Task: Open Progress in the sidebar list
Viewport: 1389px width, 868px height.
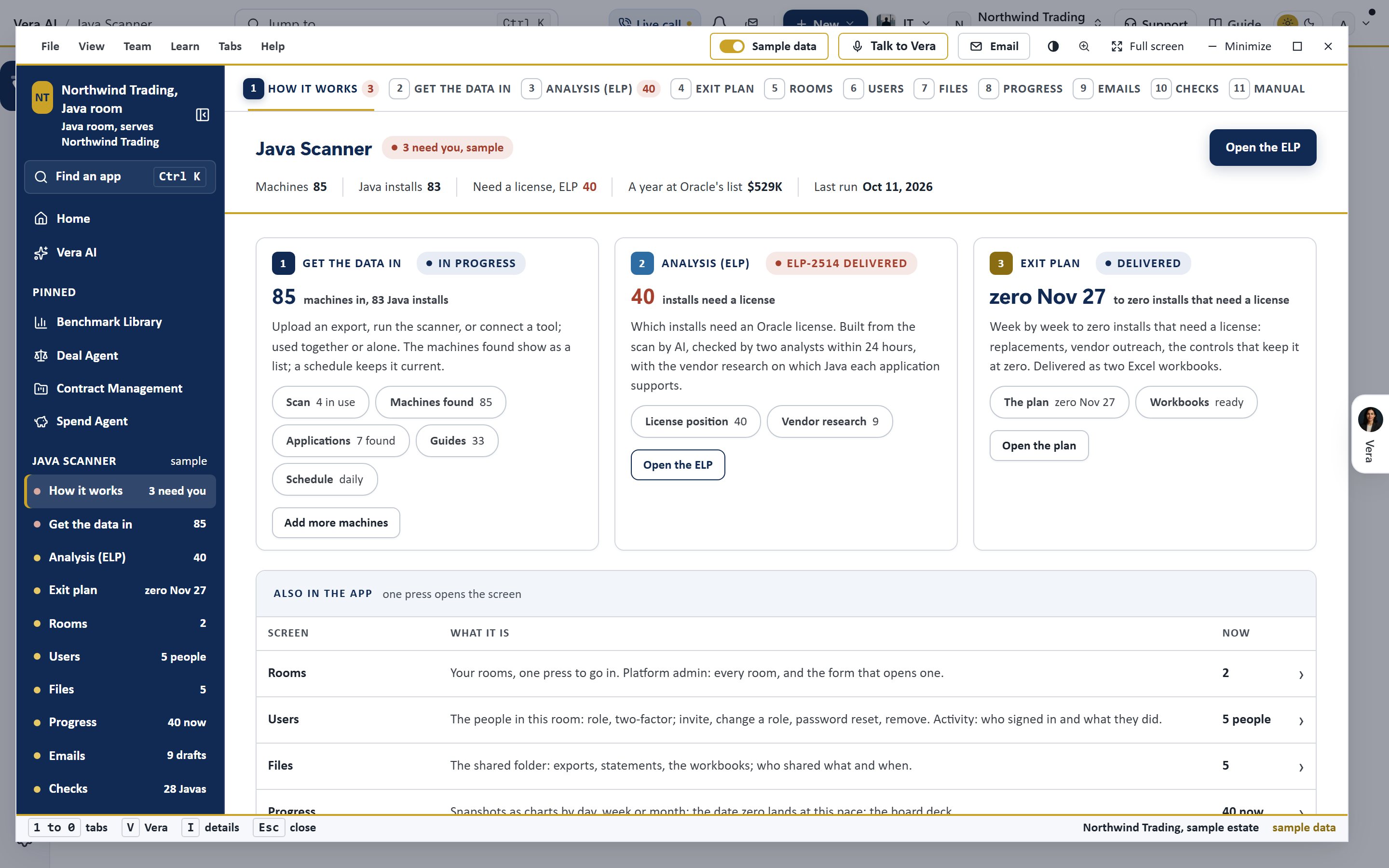Action: 120,722
